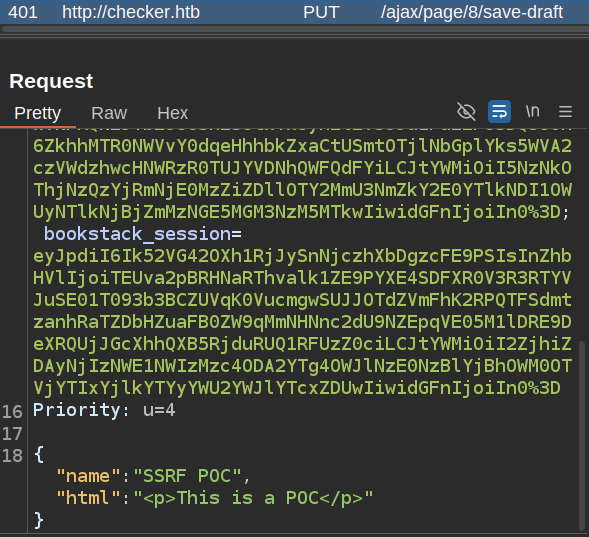Toggle show newline characters \n icon
This screenshot has height=537, width=589.
[533, 112]
